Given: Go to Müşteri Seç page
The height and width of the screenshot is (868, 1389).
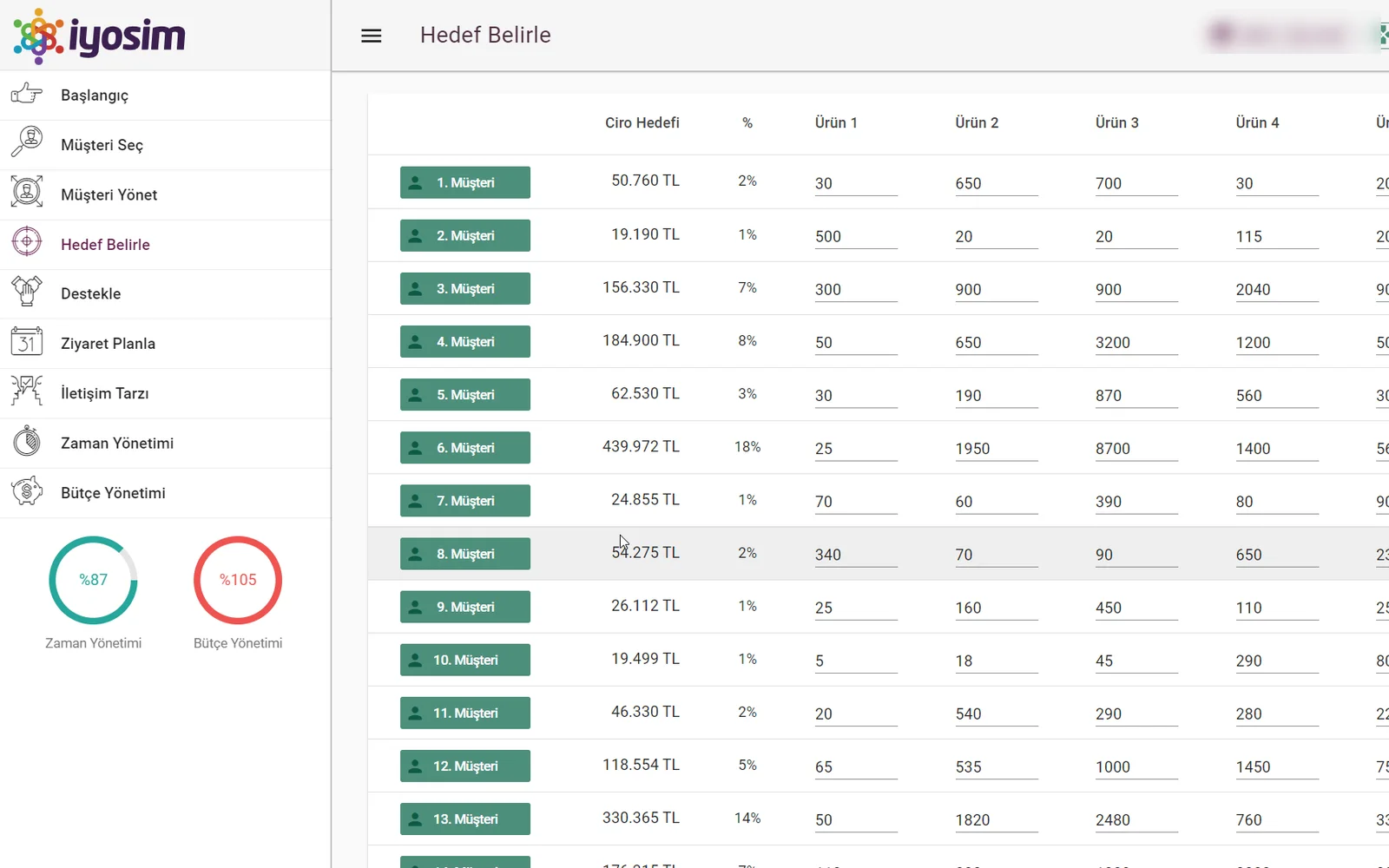Looking at the screenshot, I should click(165, 145).
